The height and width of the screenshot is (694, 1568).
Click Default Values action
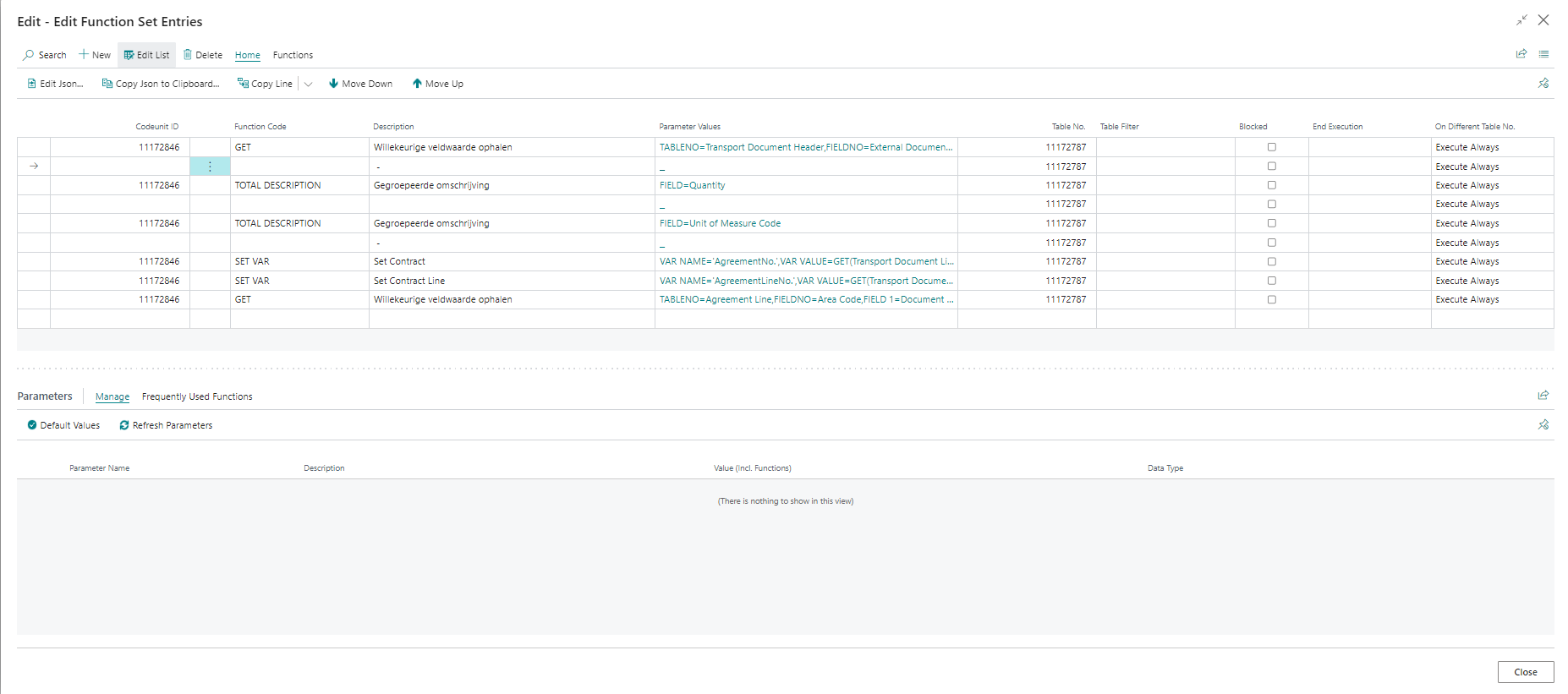[63, 425]
